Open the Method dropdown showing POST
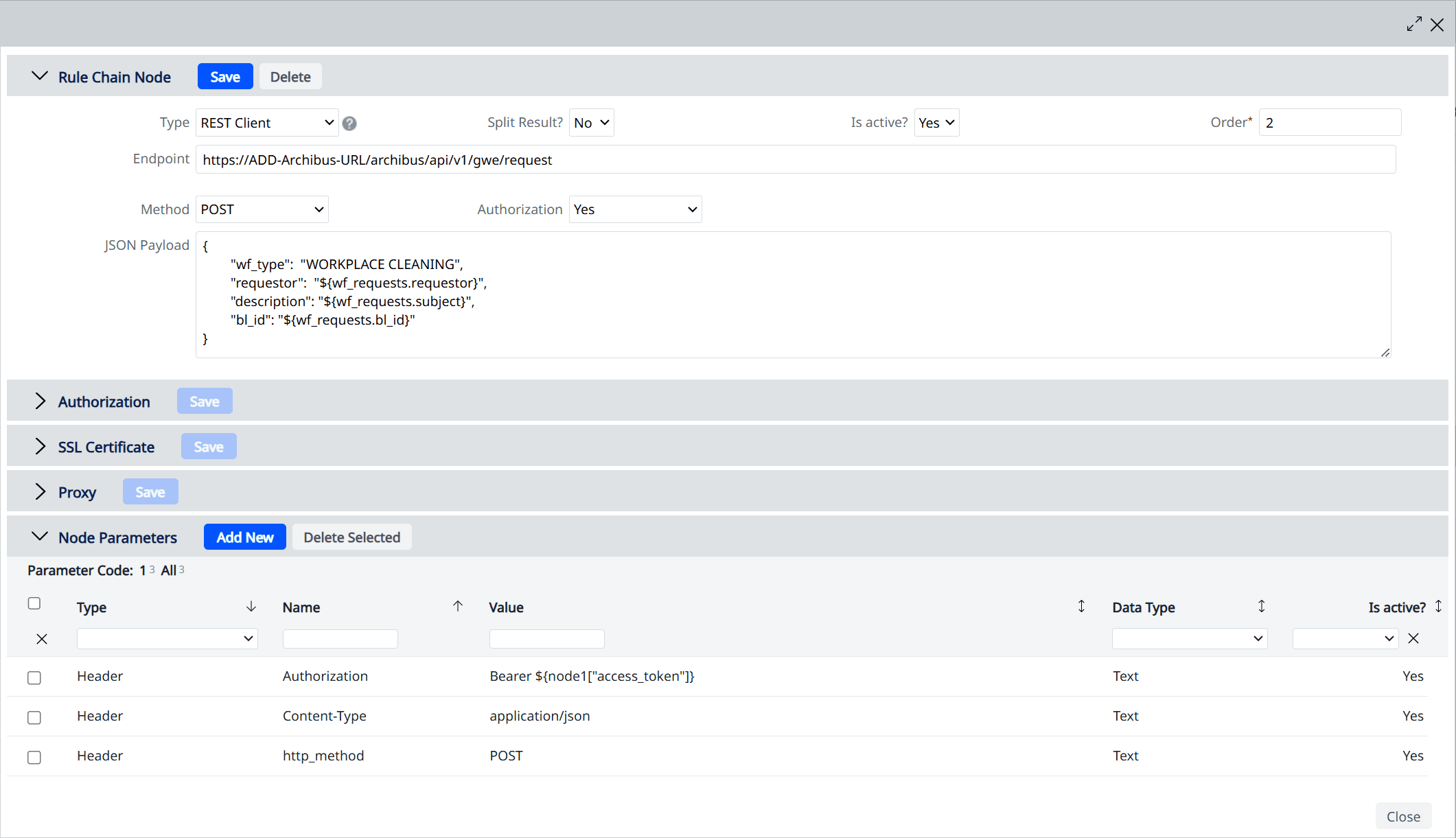The width and height of the screenshot is (1456, 838). click(262, 209)
